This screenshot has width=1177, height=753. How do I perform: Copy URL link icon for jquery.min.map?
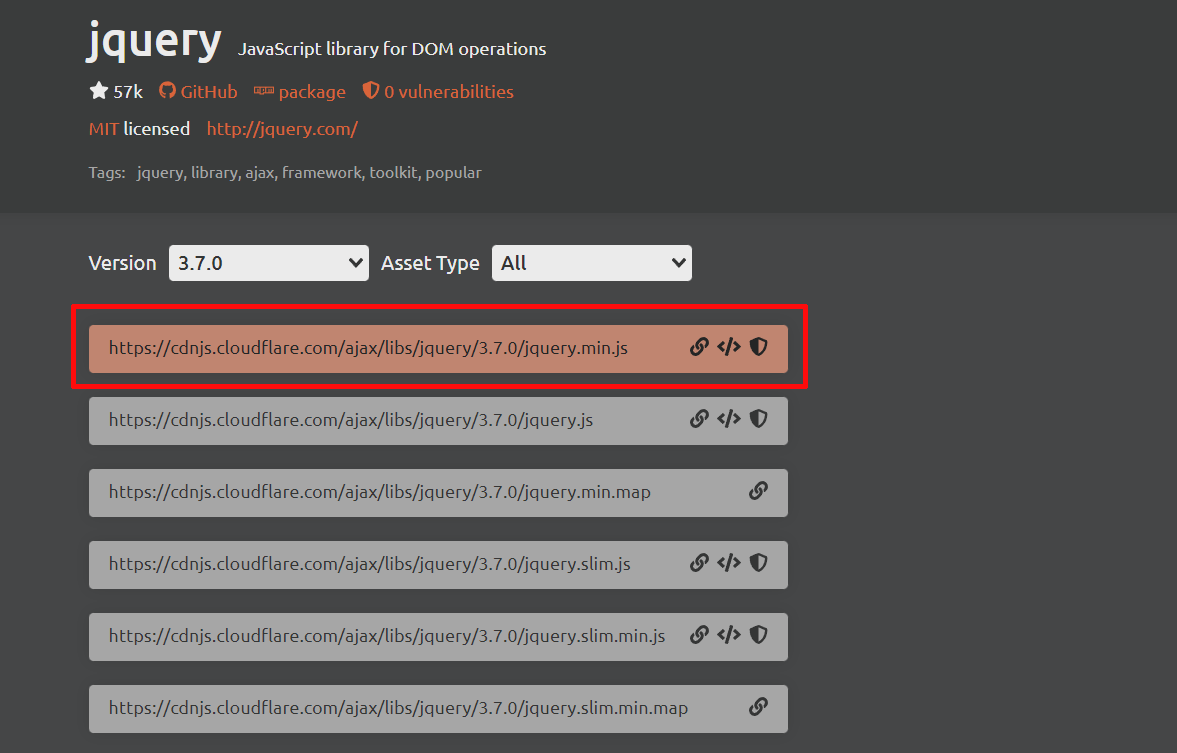(758, 491)
